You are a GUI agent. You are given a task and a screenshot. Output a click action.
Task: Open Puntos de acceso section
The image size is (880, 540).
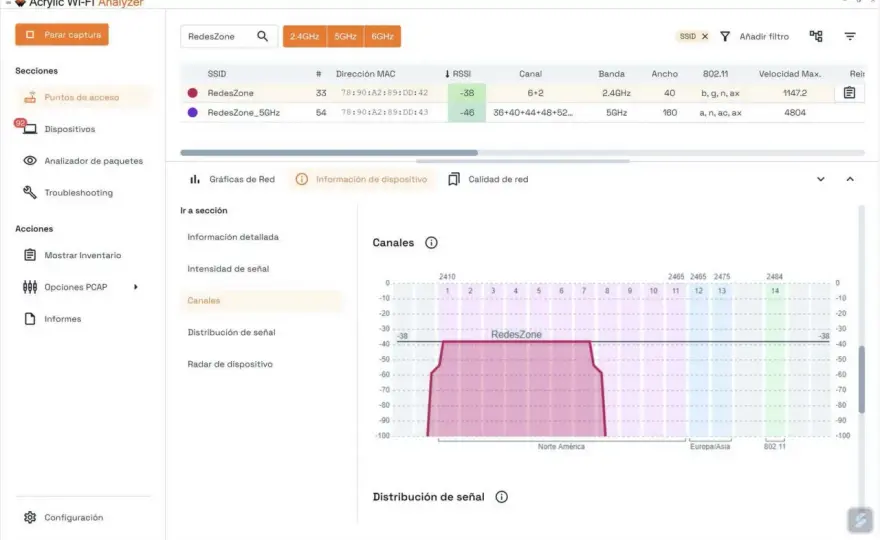click(x=82, y=97)
